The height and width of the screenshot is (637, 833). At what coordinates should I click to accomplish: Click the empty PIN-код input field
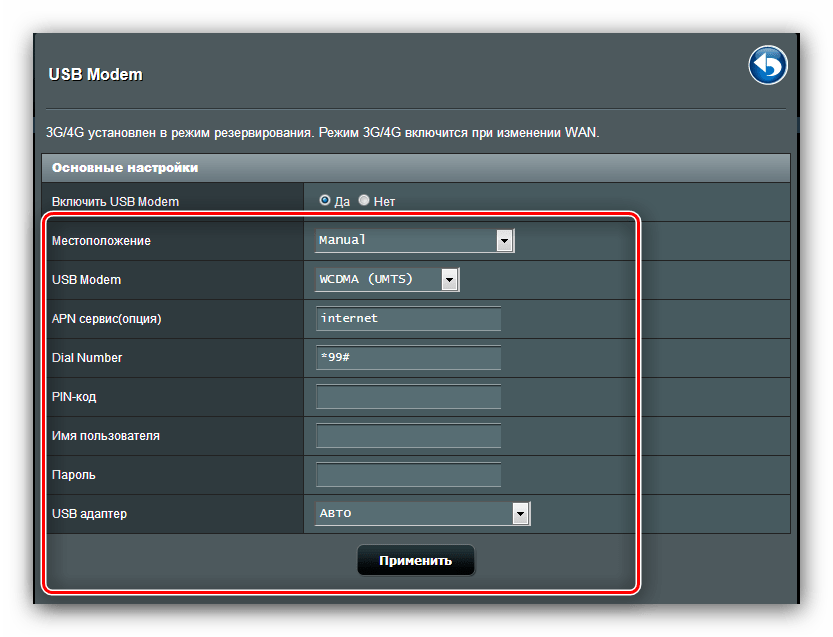pos(408,397)
